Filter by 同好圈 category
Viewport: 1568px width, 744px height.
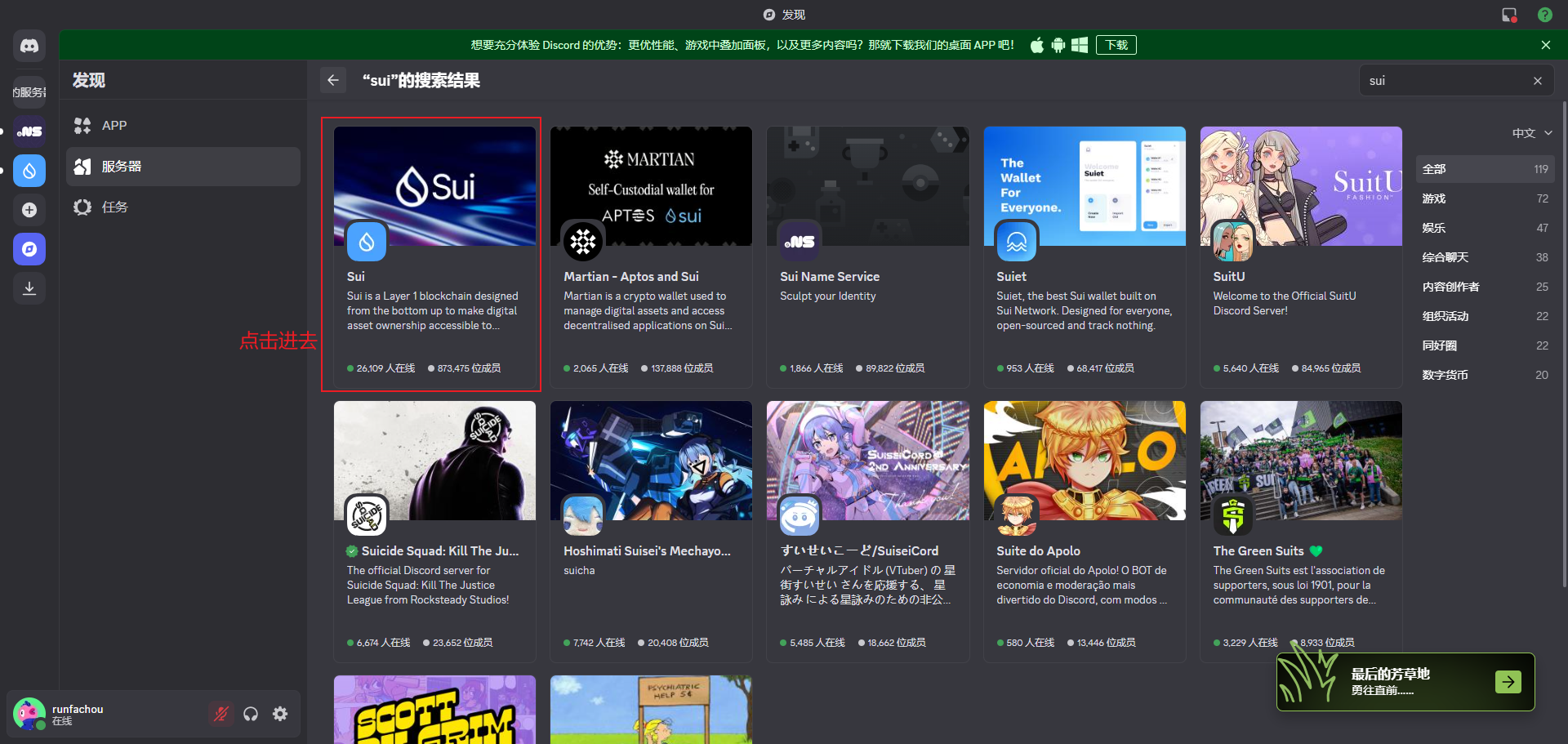click(1485, 345)
